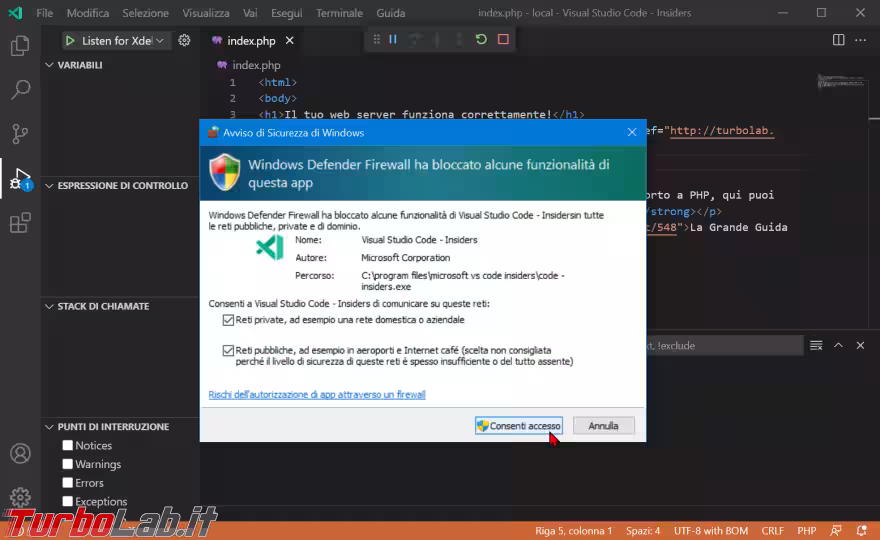Open the File menu
880x540 pixels.
(x=44, y=12)
